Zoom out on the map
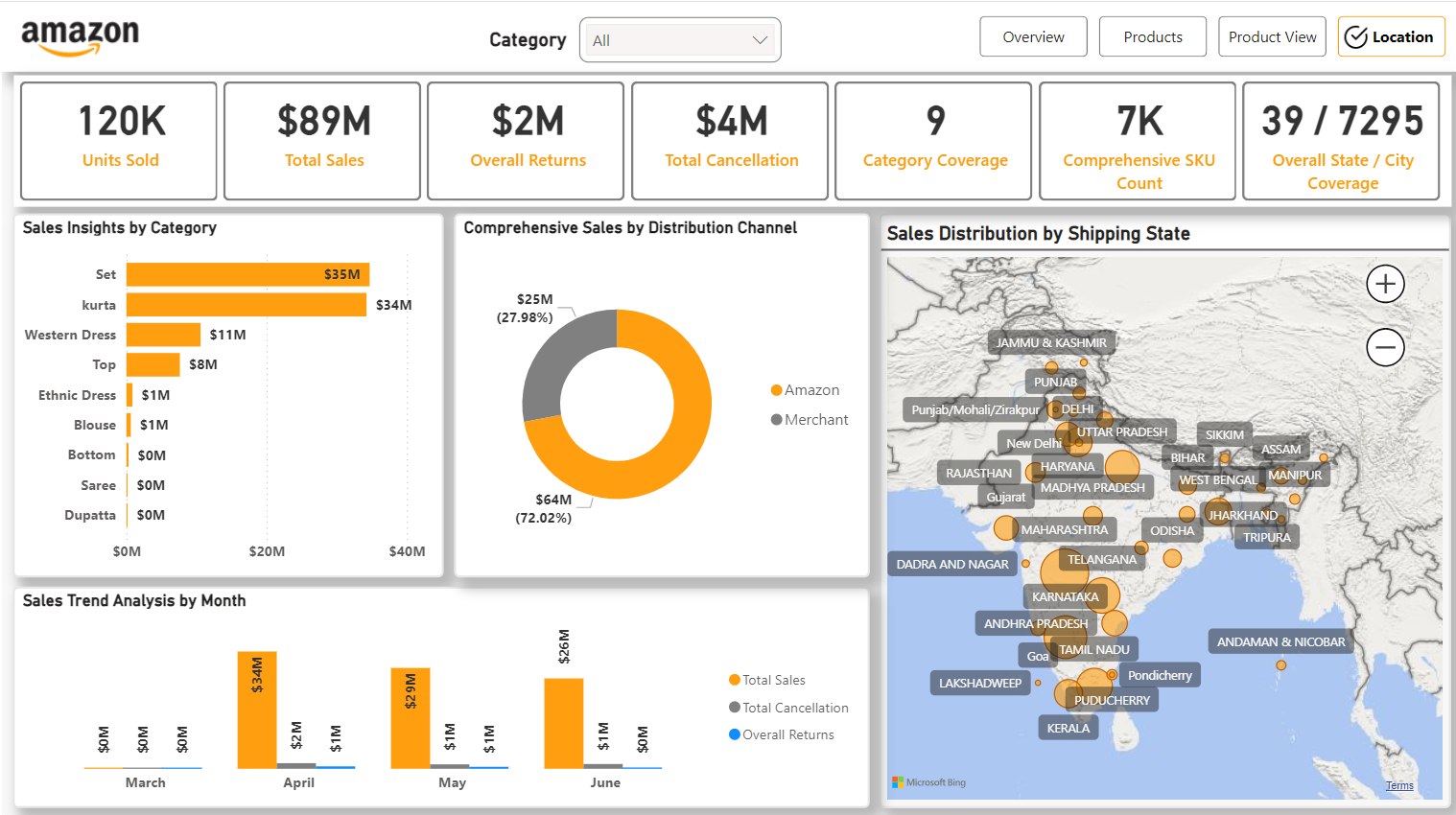Image resolution: width=1456 pixels, height=815 pixels. [x=1385, y=347]
